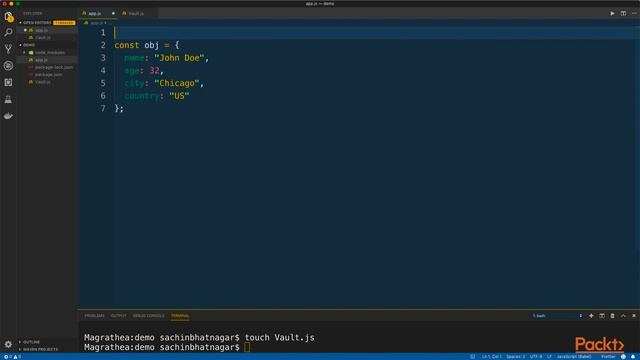Open the Search view in activity bar
This screenshot has width=640, height=360.
(x=8, y=32)
